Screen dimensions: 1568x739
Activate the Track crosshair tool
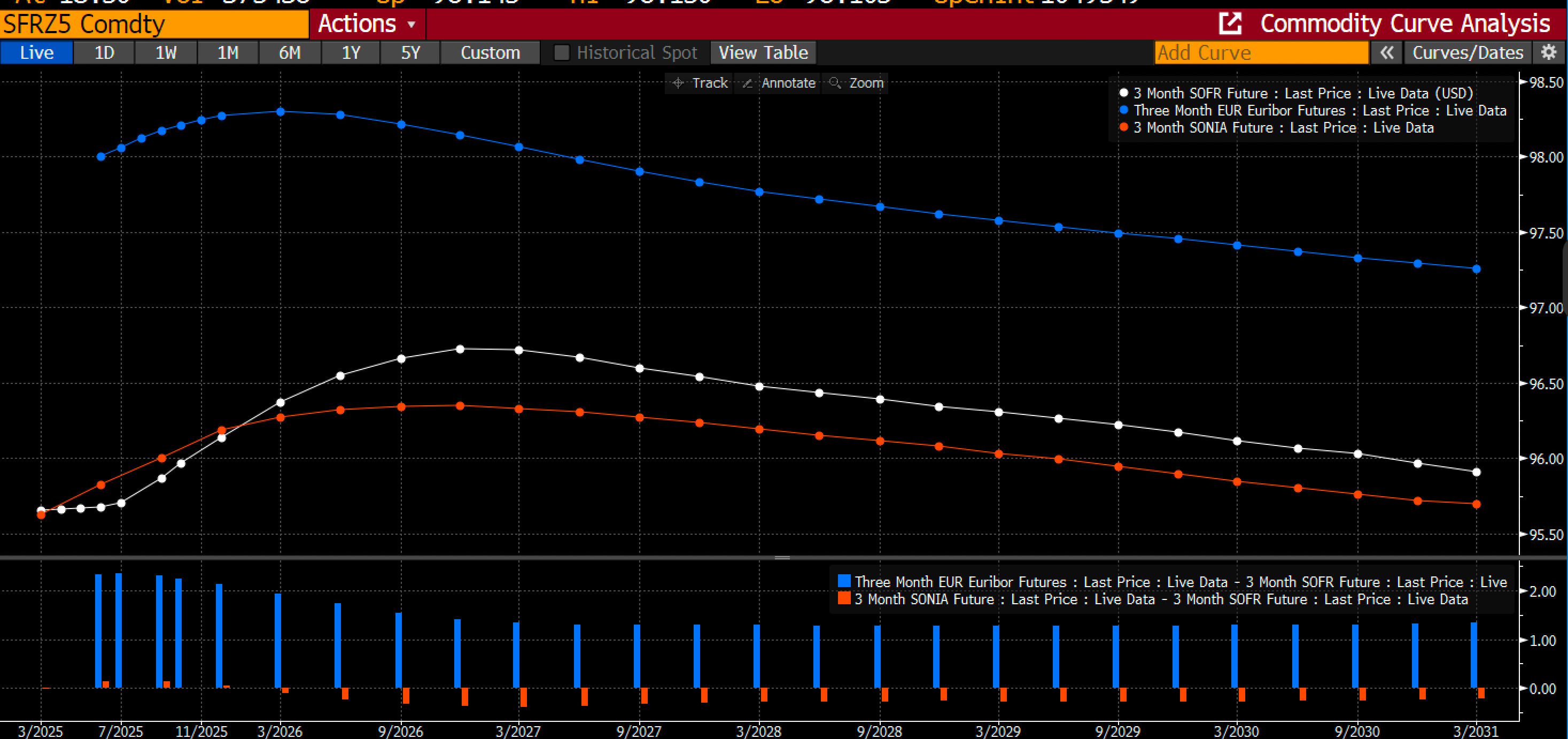click(x=700, y=83)
